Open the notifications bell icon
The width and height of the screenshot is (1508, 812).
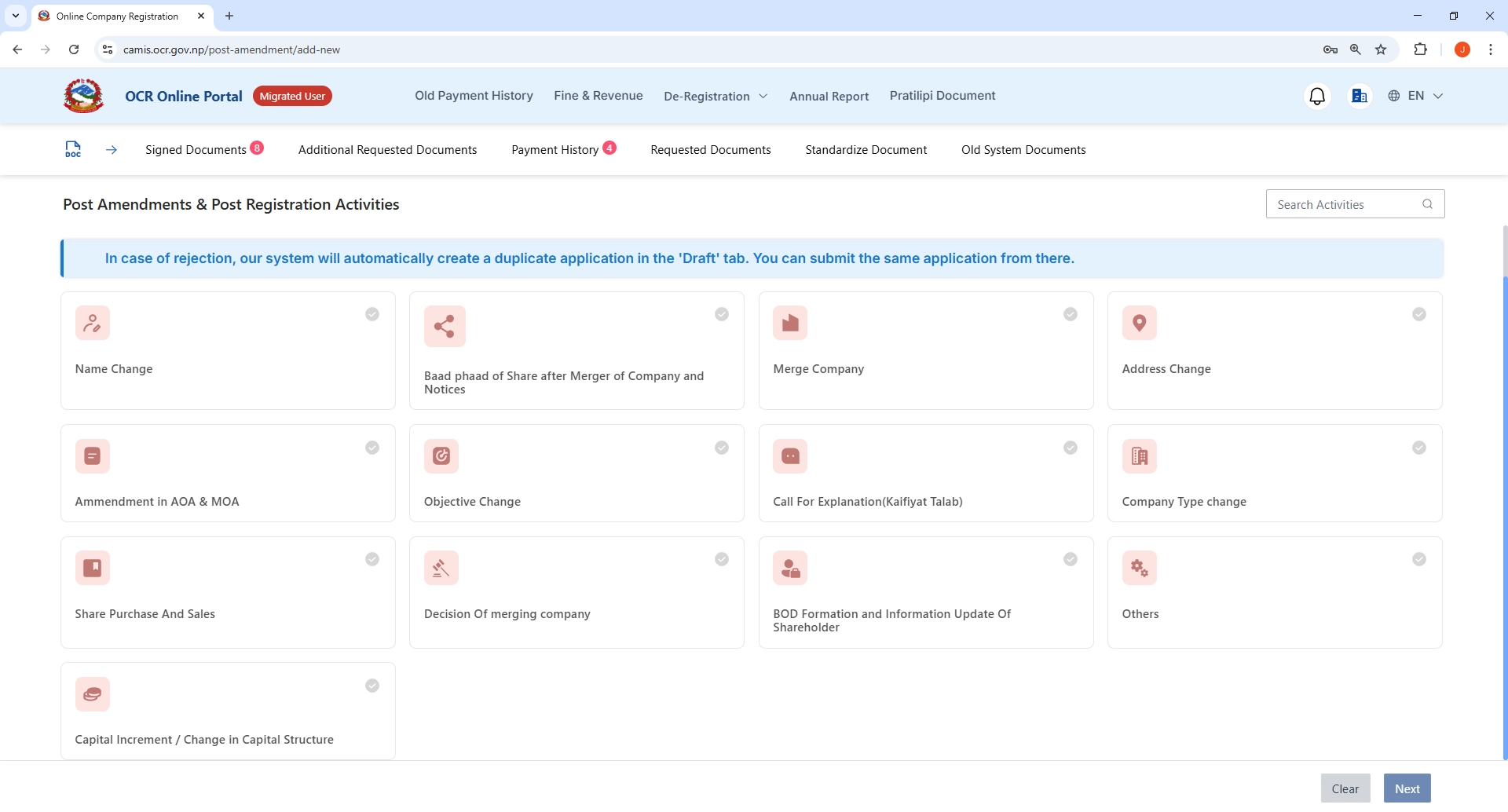(x=1318, y=95)
